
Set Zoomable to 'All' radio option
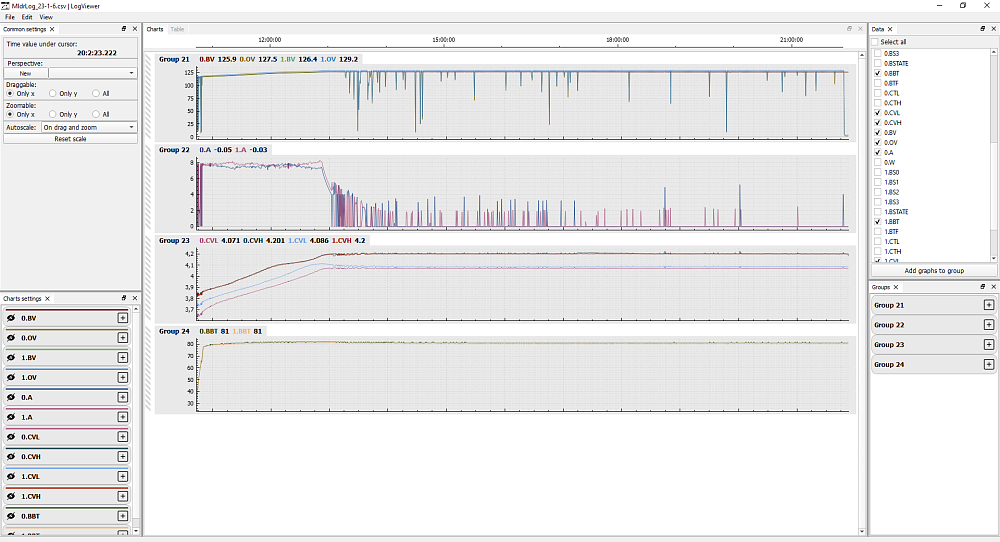[x=96, y=114]
